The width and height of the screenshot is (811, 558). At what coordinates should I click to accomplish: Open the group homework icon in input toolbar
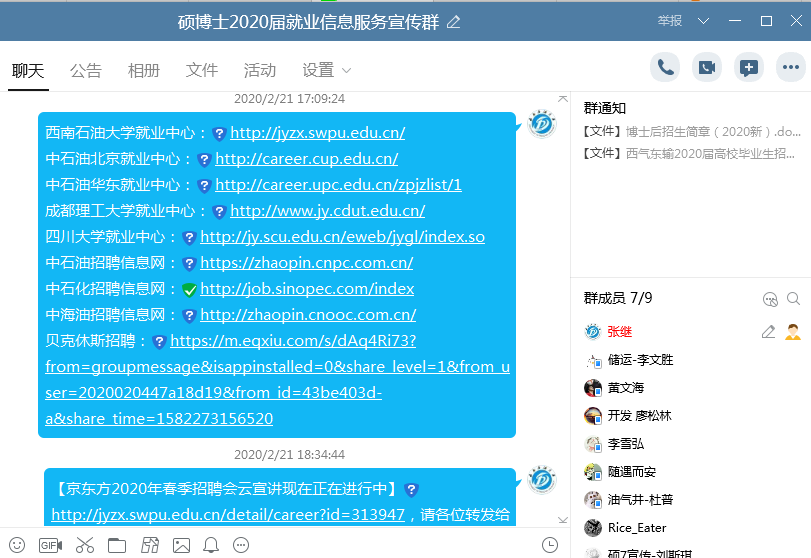coord(149,545)
